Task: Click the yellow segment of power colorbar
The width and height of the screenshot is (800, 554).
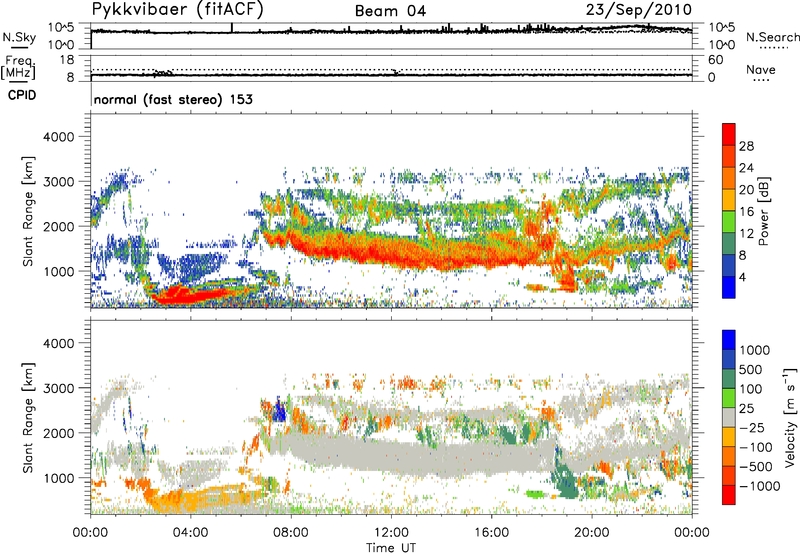Action: [x=729, y=199]
